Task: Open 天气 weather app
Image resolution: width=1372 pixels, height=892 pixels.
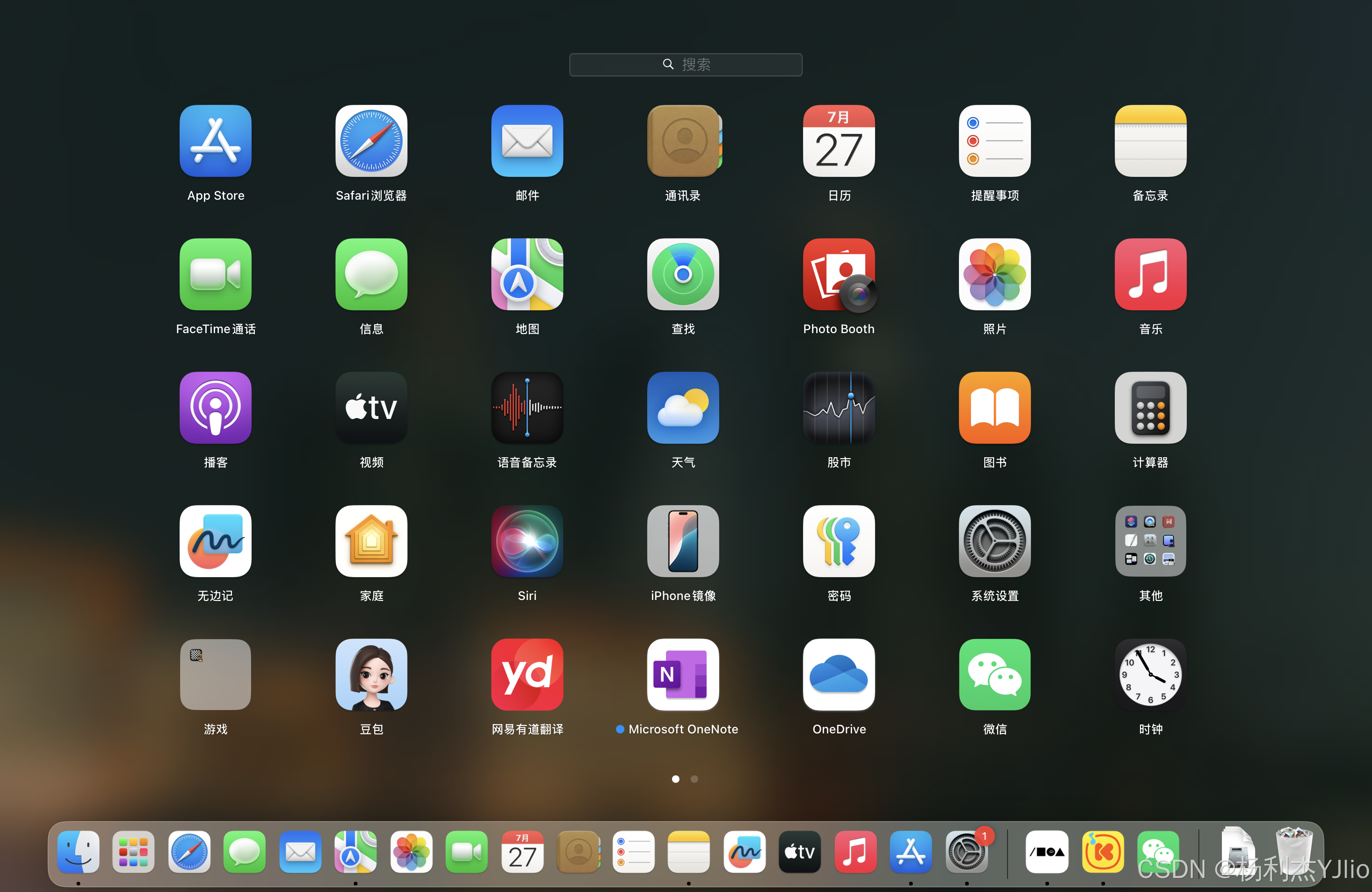Action: pyautogui.click(x=683, y=408)
